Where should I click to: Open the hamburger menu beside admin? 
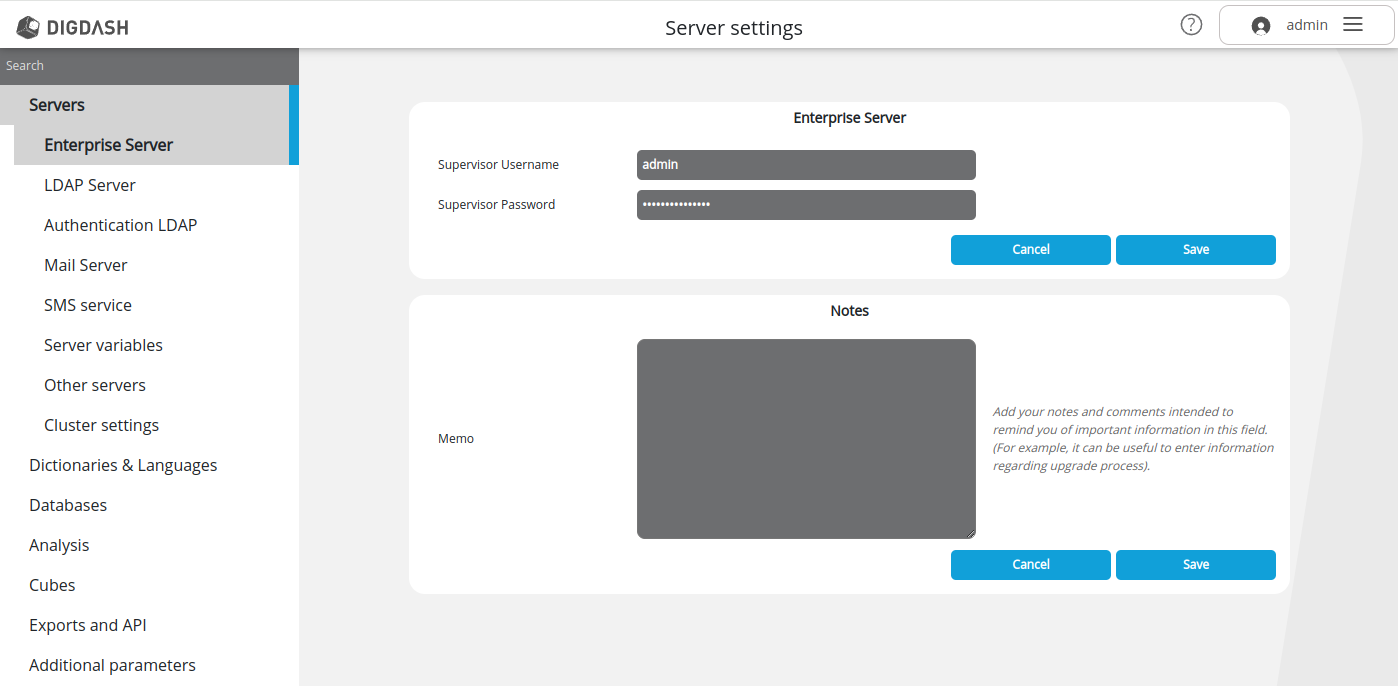click(1352, 24)
